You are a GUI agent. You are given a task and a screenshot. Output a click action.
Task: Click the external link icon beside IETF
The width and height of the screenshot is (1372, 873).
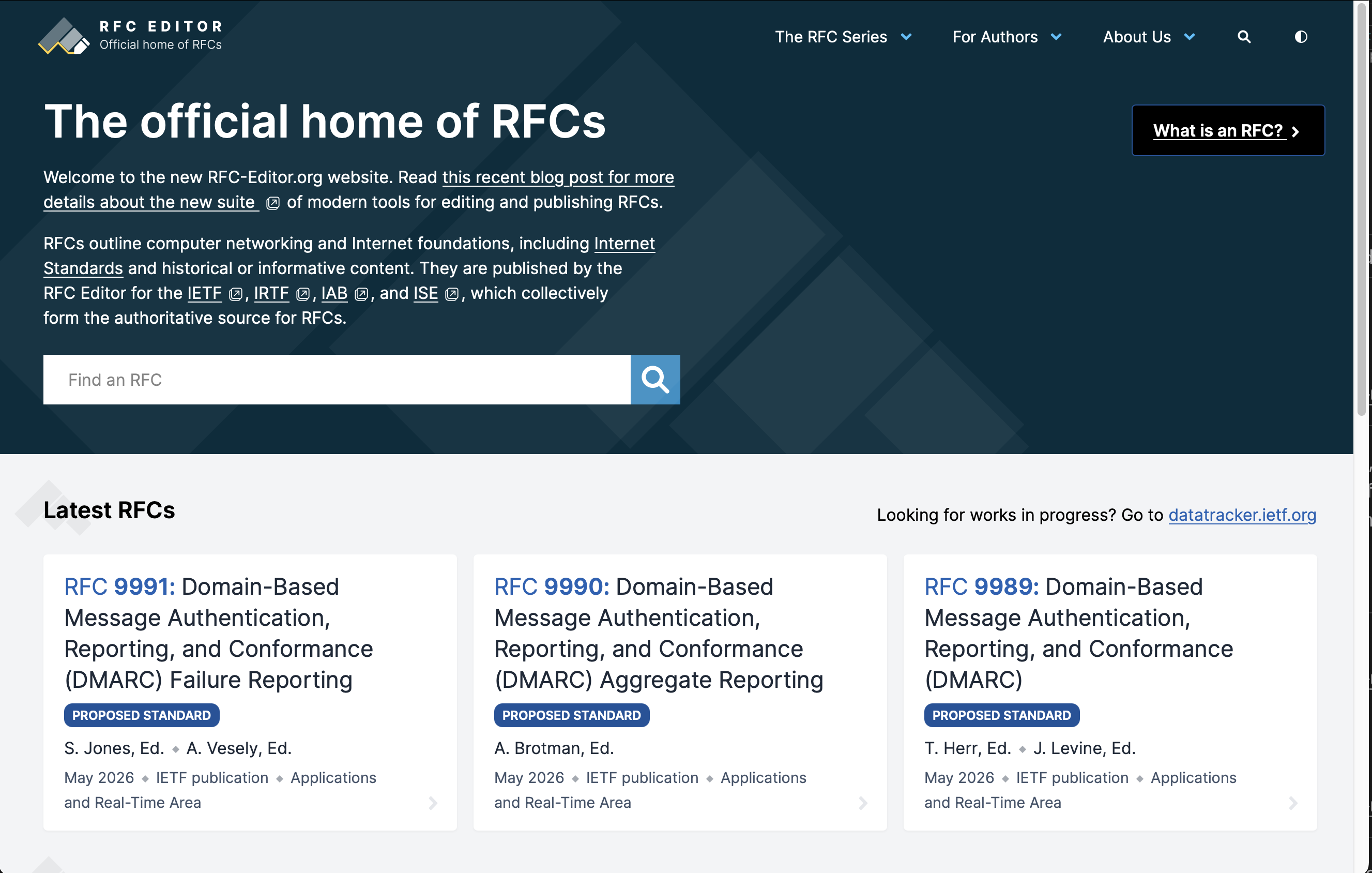[x=235, y=294]
